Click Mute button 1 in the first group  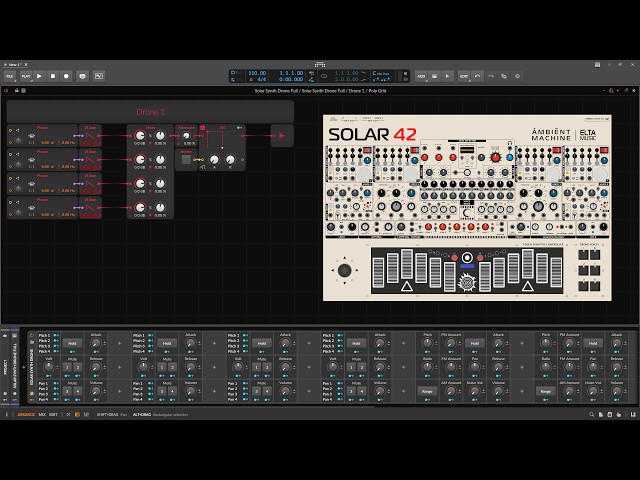pyautogui.click(x=68, y=367)
